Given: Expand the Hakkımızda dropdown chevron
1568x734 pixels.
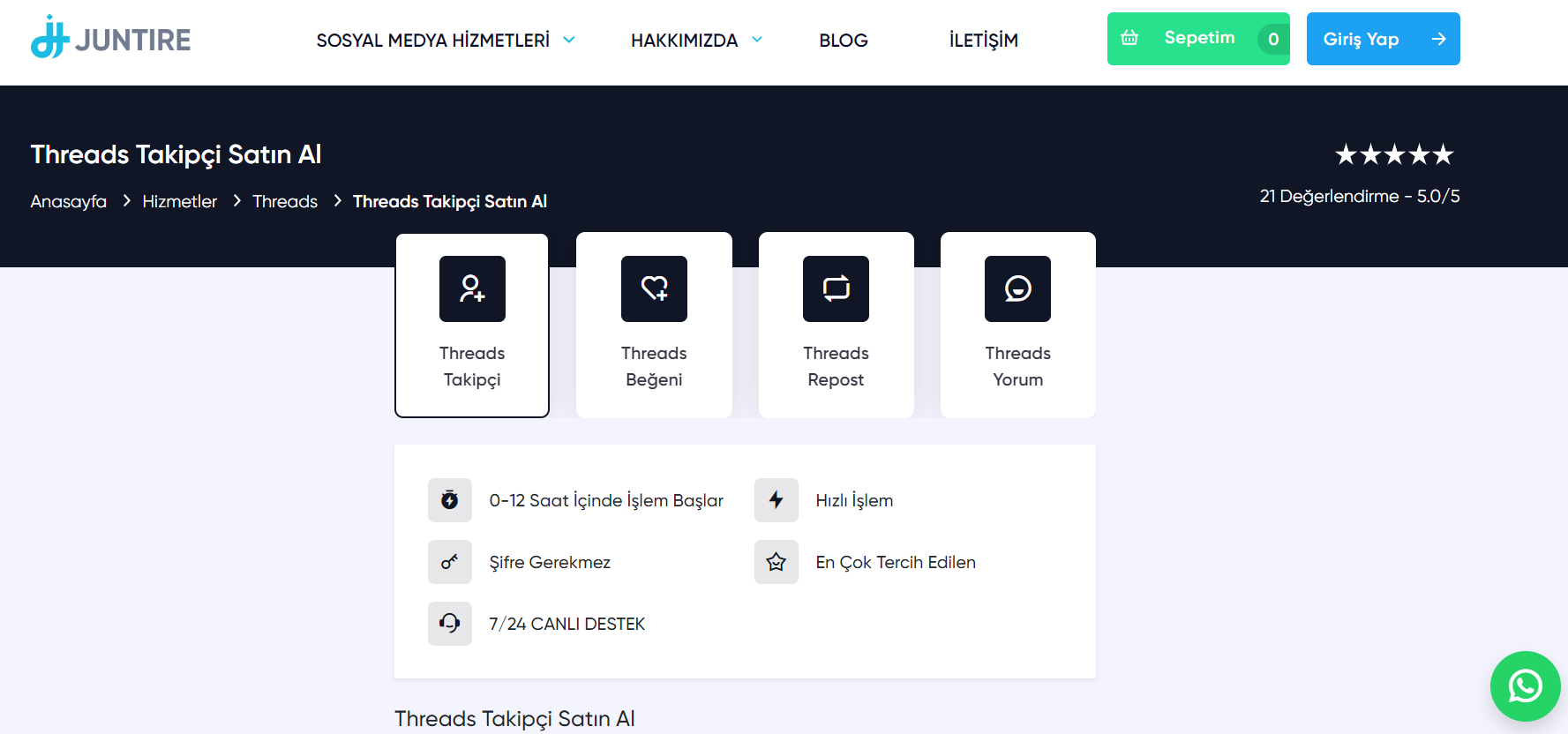Looking at the screenshot, I should coord(757,40).
